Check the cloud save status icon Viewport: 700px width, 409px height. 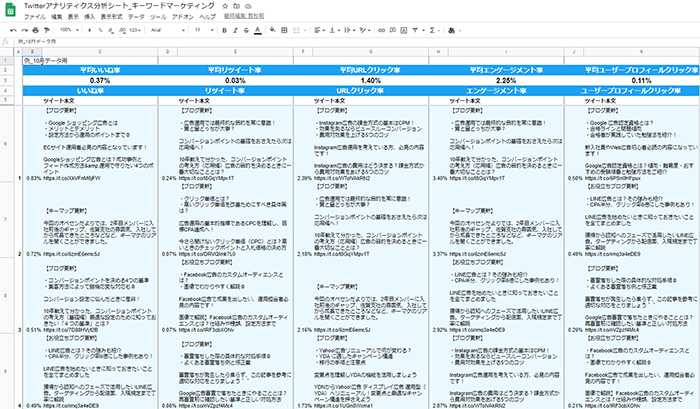(248, 6)
